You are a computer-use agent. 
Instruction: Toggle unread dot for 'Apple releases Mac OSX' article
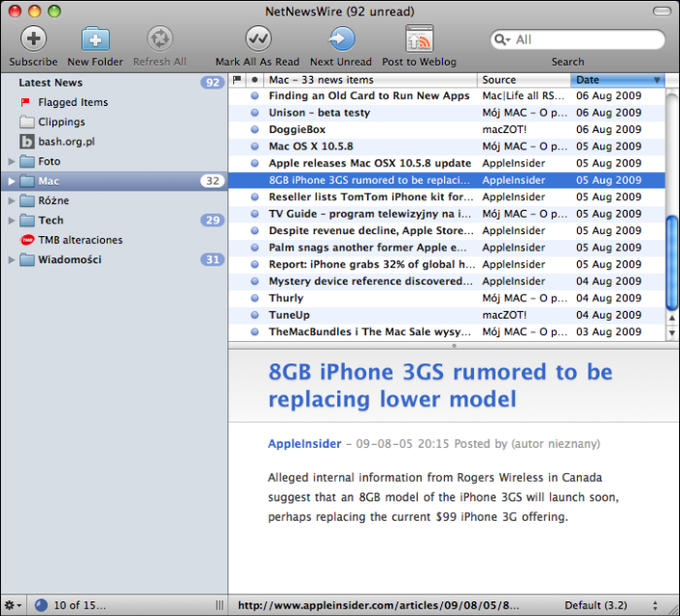[255, 163]
